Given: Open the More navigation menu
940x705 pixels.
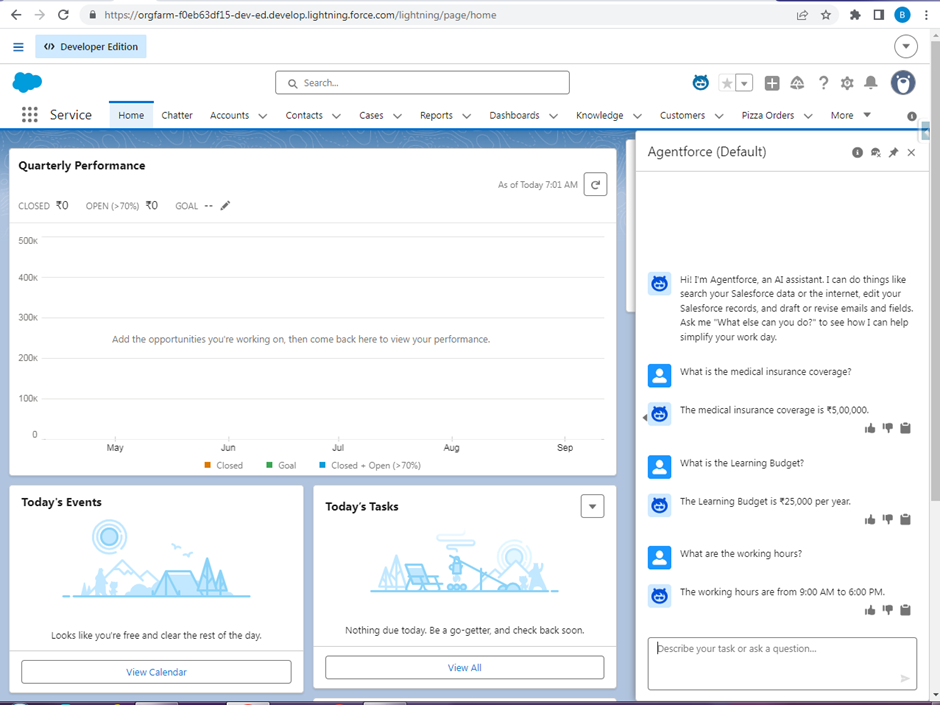Looking at the screenshot, I should pyautogui.click(x=849, y=115).
